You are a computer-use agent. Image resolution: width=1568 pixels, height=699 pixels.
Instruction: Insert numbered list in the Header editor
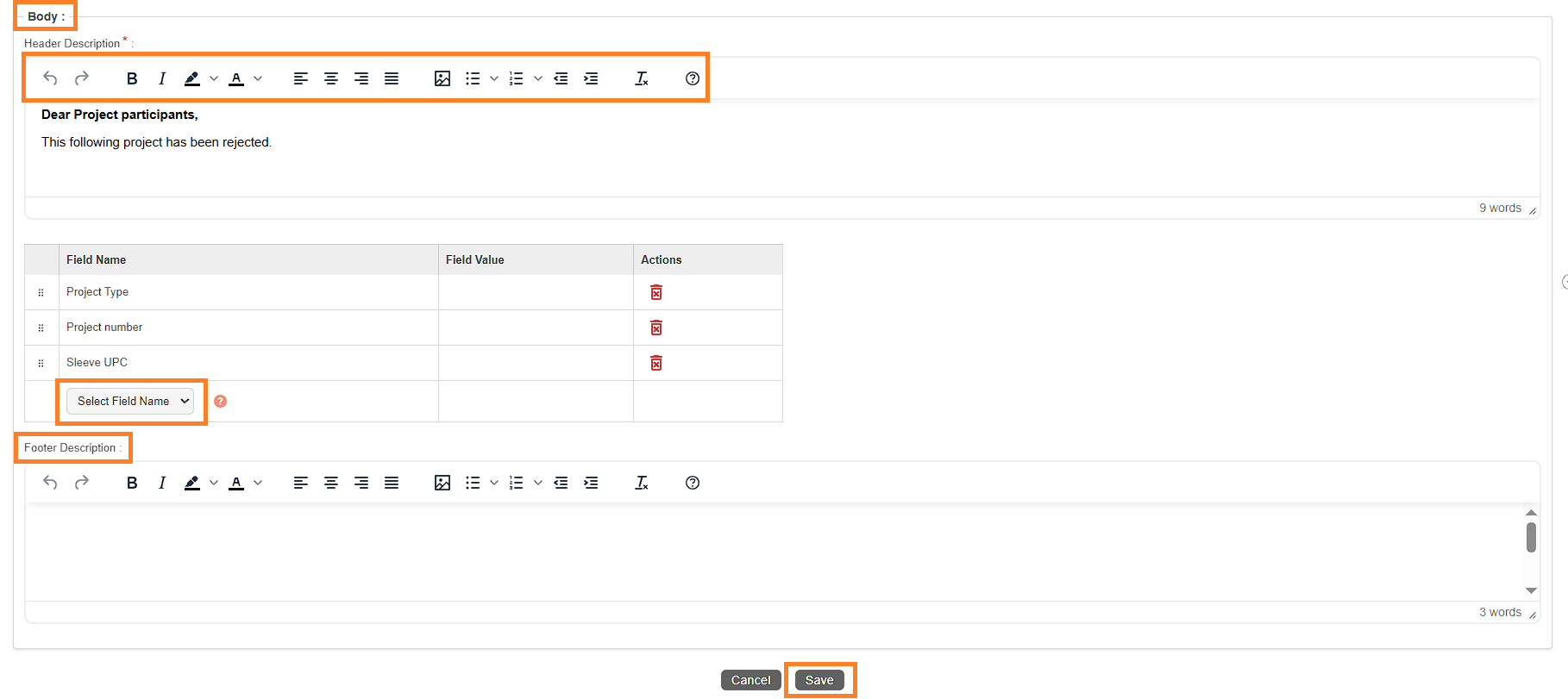(517, 78)
